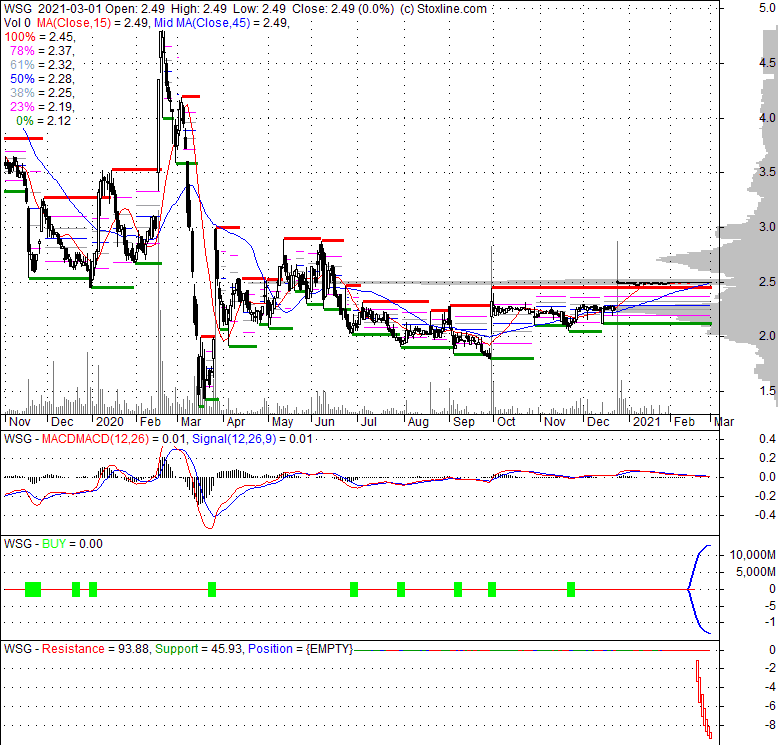Click the Sep label on the time axis

[x=464, y=422]
